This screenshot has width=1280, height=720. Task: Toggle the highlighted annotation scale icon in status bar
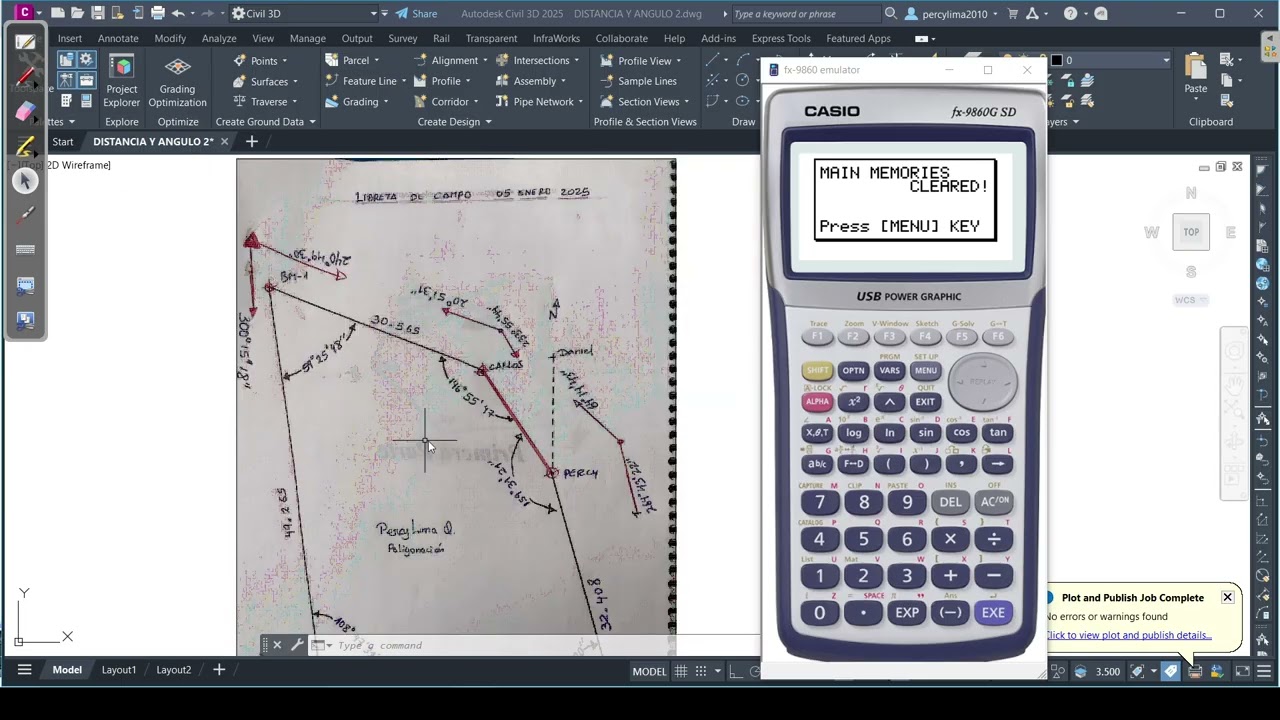pyautogui.click(x=1170, y=671)
